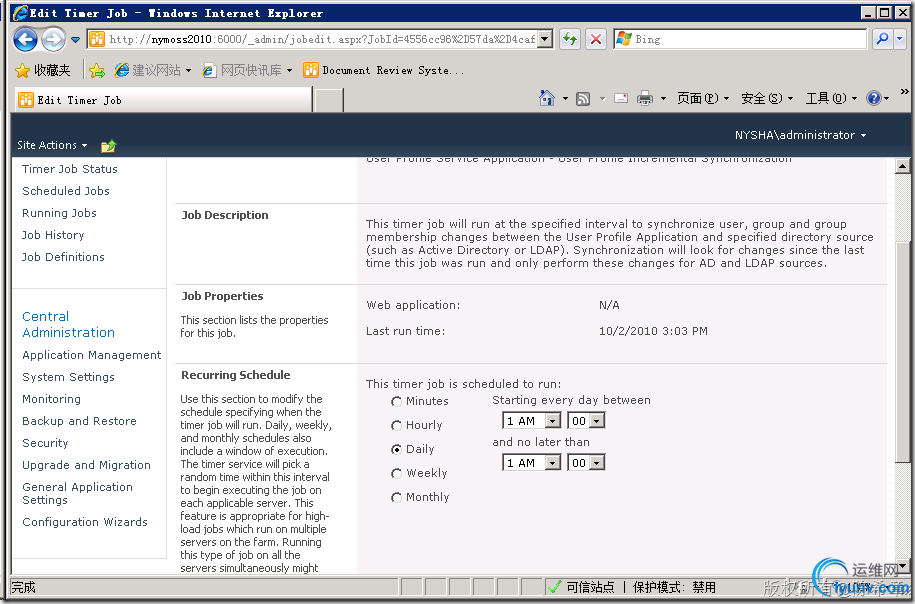Open the Job Definitions link
Image resolution: width=915 pixels, height=604 pixels.
[63, 257]
